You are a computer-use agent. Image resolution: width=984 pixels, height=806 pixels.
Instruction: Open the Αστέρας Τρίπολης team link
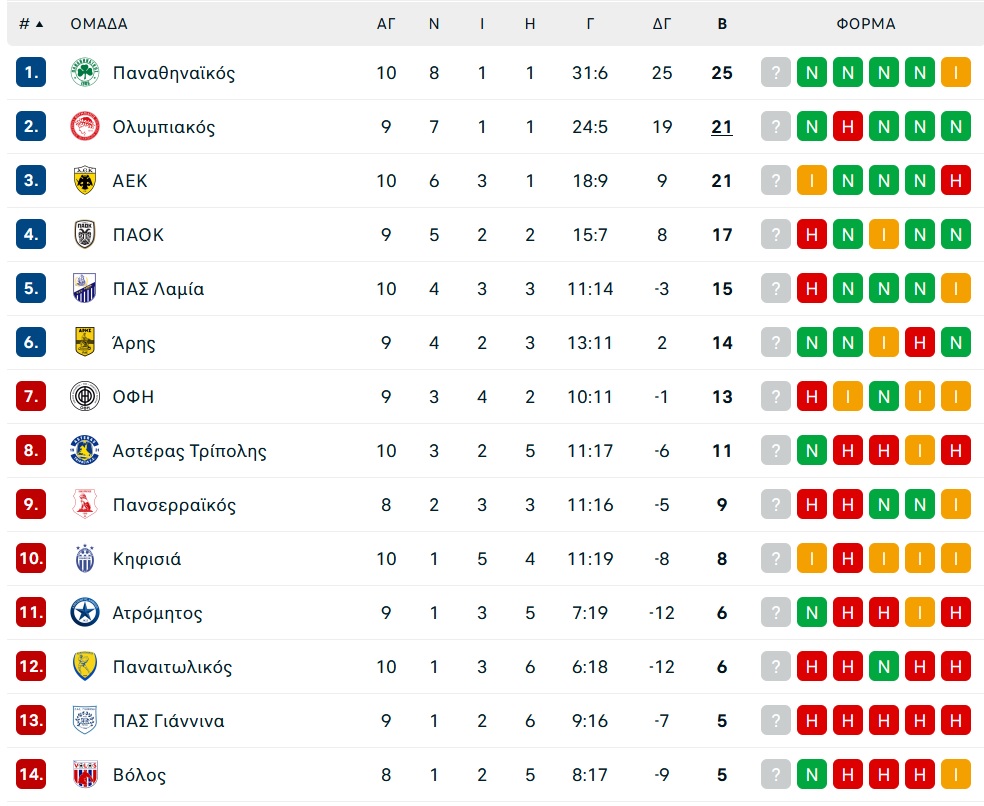pyautogui.click(x=190, y=451)
